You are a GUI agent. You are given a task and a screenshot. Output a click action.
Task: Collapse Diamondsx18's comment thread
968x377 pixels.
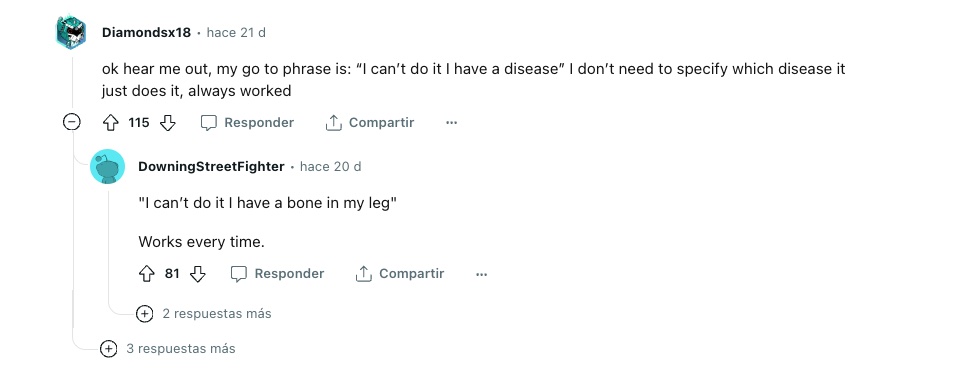[x=72, y=123]
